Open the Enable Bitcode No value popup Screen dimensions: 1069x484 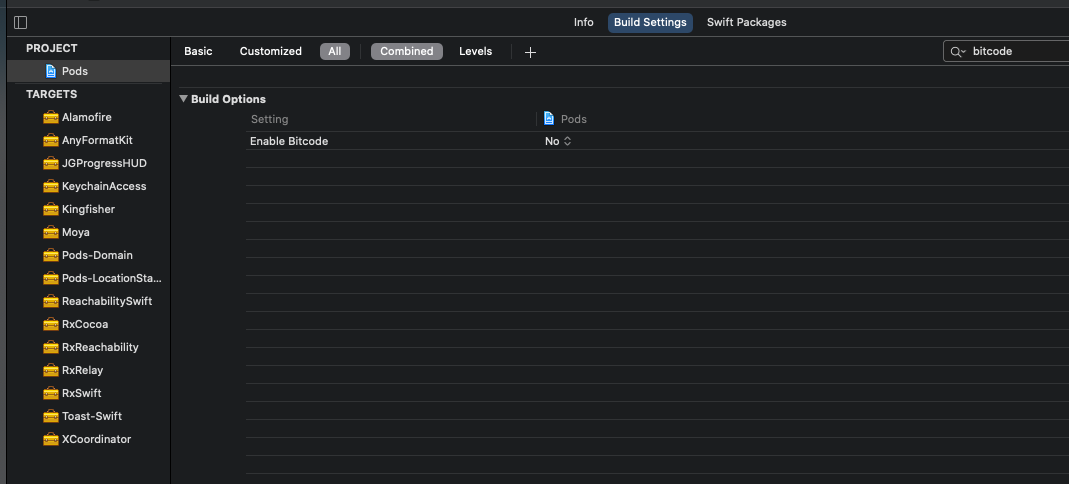[558, 141]
